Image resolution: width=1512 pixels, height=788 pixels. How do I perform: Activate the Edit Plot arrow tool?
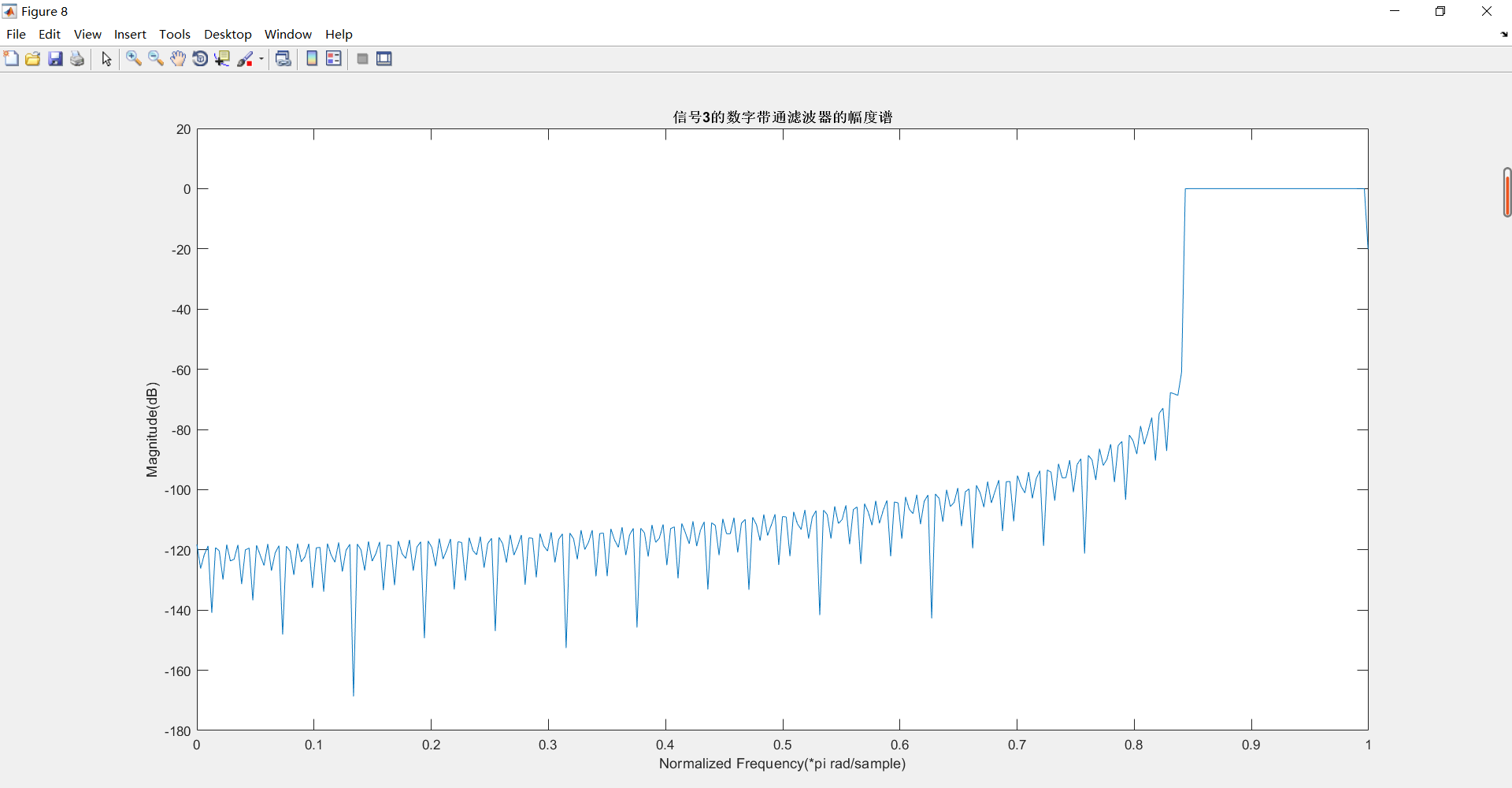point(106,59)
